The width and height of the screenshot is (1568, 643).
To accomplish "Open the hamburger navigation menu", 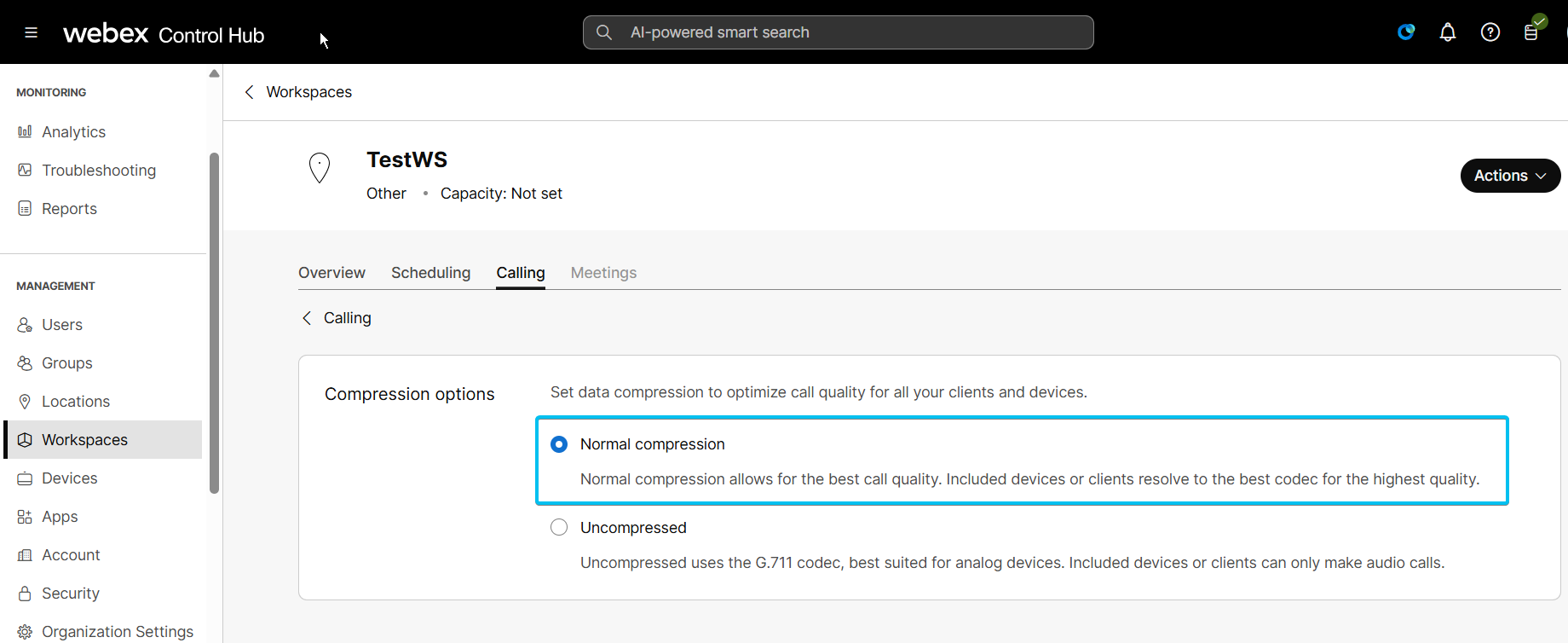I will point(32,32).
